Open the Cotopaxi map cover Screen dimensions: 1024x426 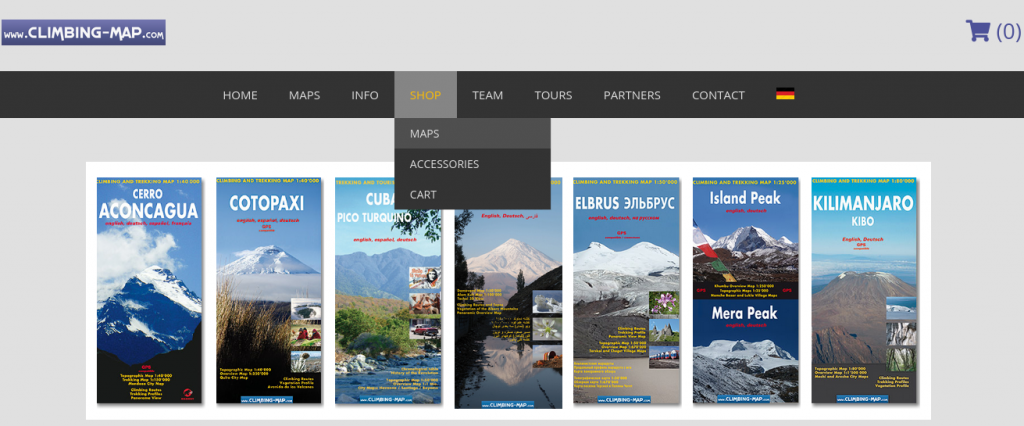268,290
